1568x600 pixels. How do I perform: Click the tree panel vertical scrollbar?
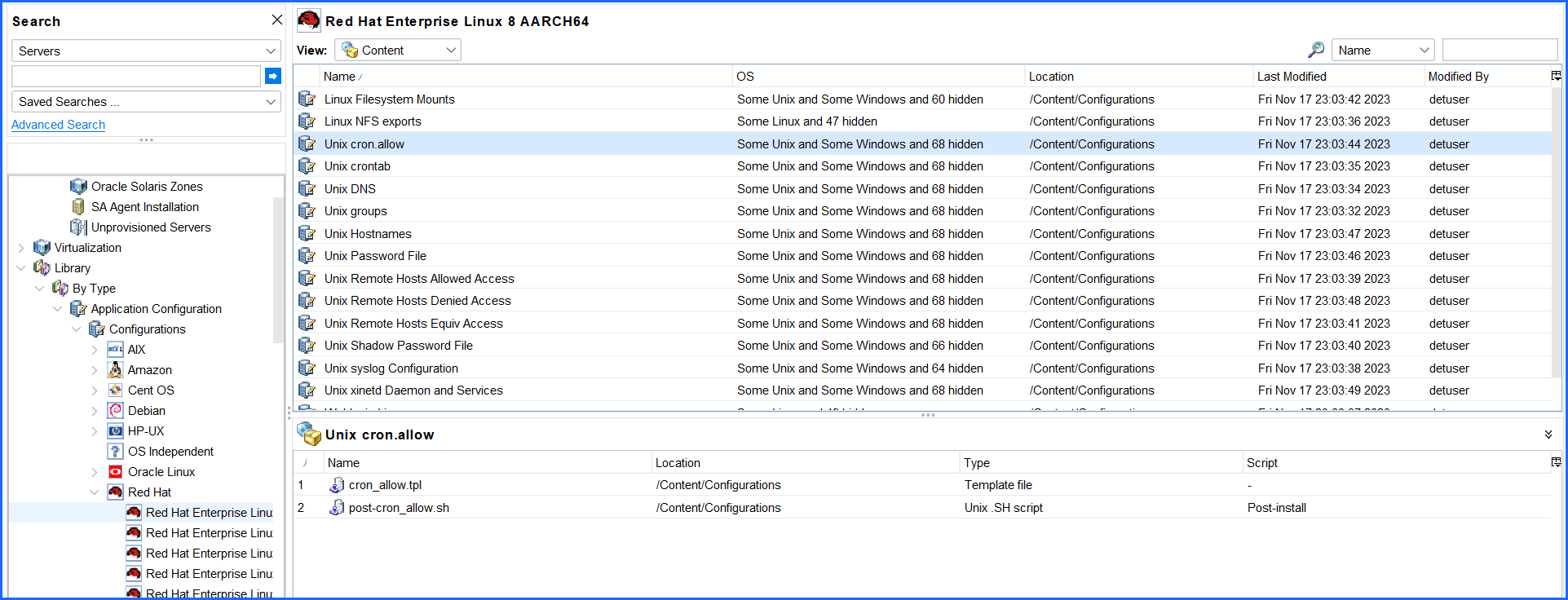pyautogui.click(x=279, y=269)
